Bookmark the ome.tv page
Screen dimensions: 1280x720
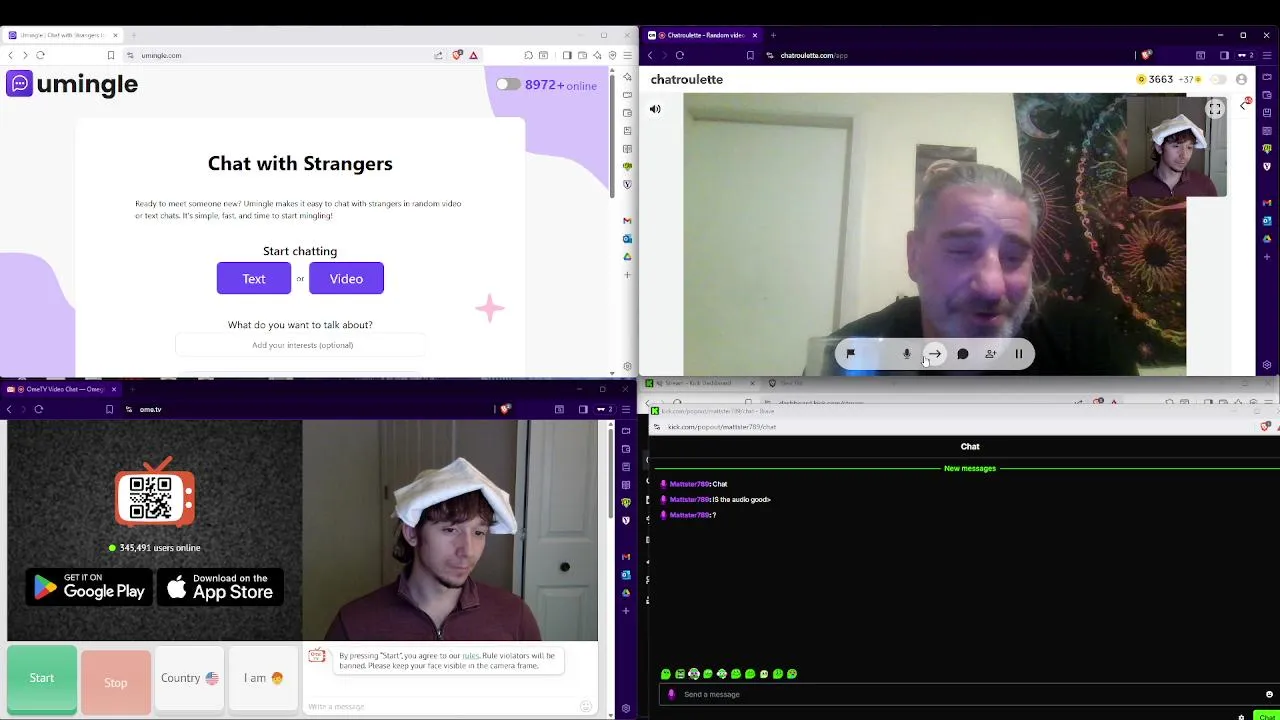[110, 409]
